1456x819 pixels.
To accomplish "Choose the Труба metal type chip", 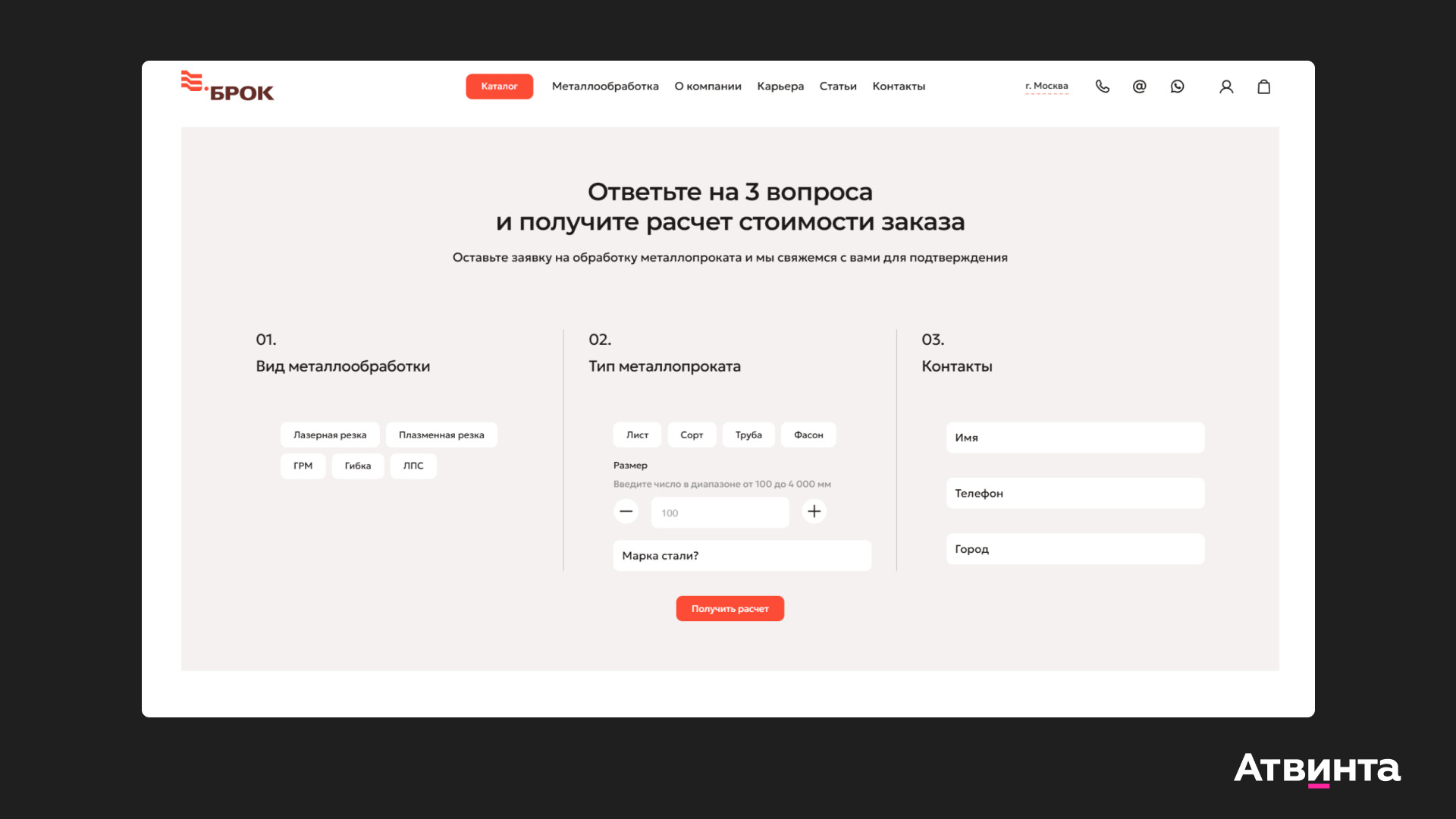I will (748, 435).
